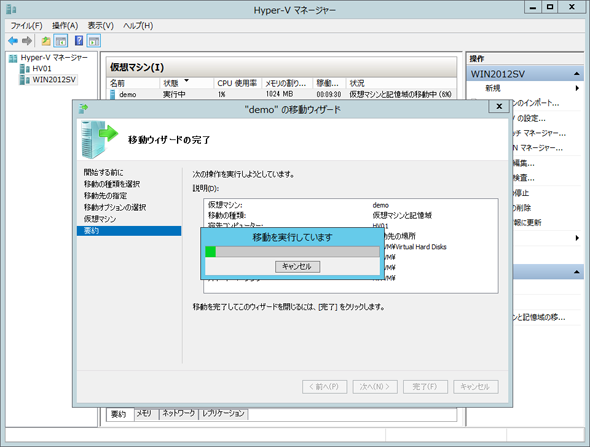Click the VM move progress status text
Image resolution: width=590 pixels, height=447 pixels.
[400, 94]
